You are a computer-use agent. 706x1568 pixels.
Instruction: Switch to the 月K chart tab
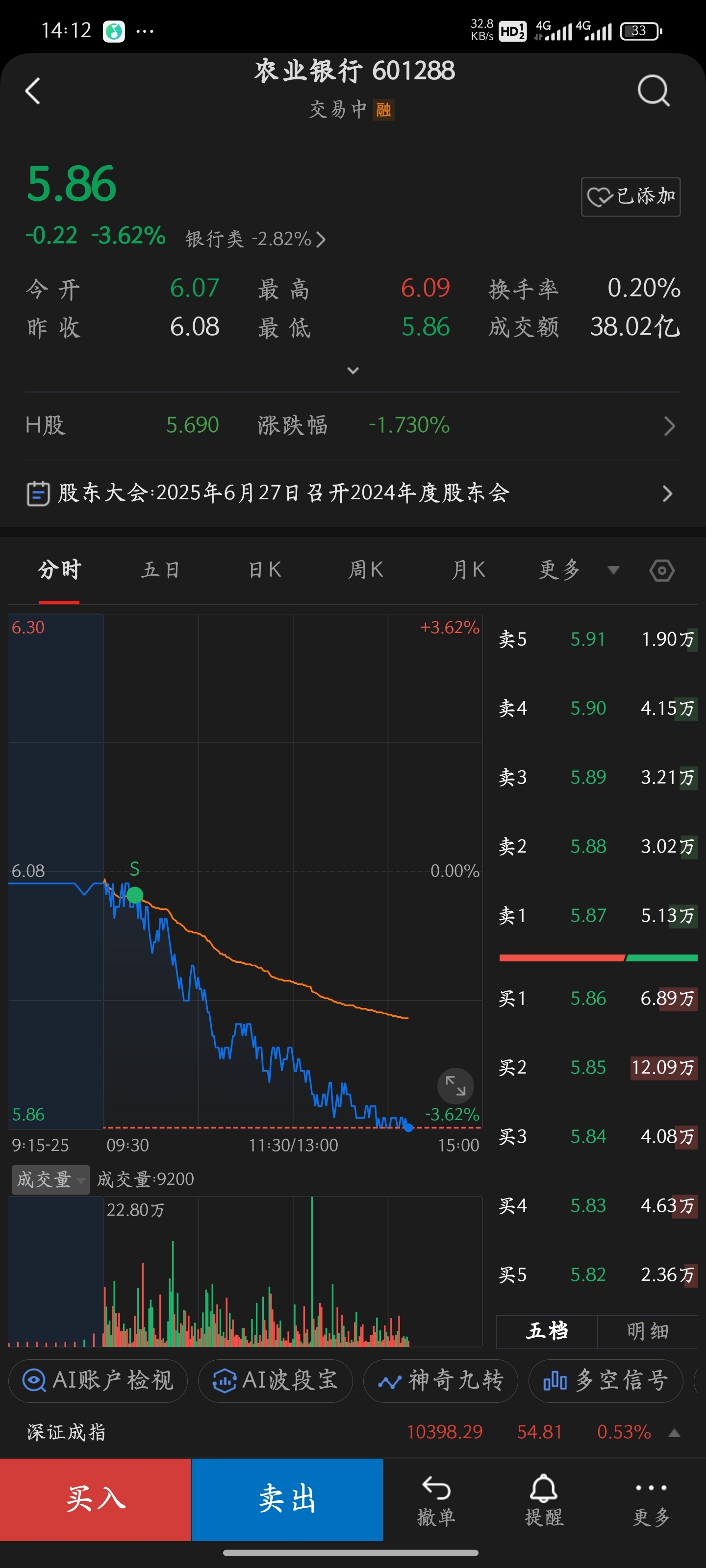[468, 570]
